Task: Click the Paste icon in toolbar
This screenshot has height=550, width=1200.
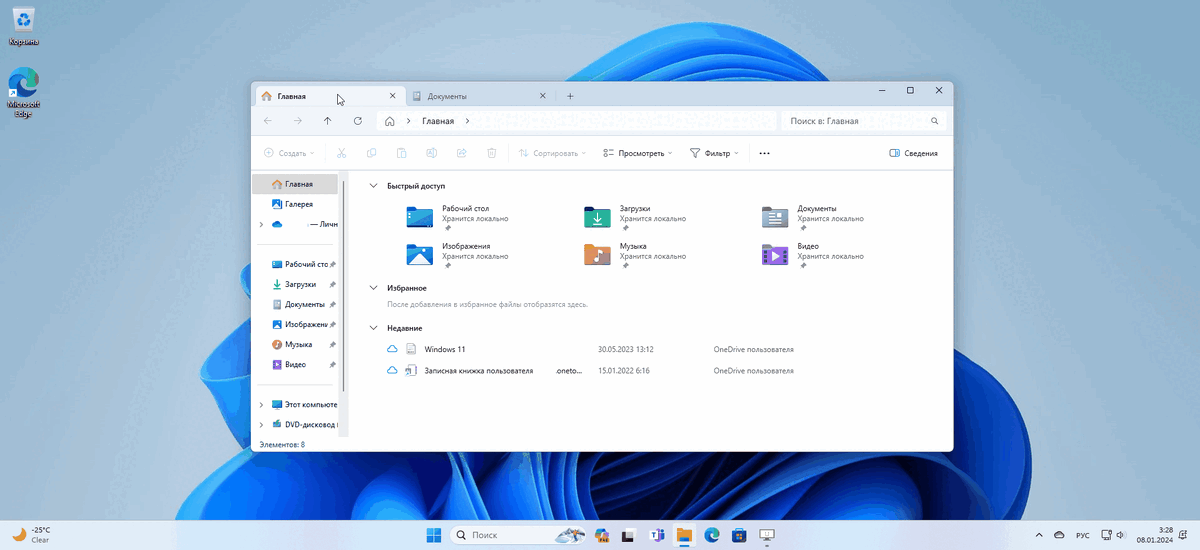Action: 401,153
